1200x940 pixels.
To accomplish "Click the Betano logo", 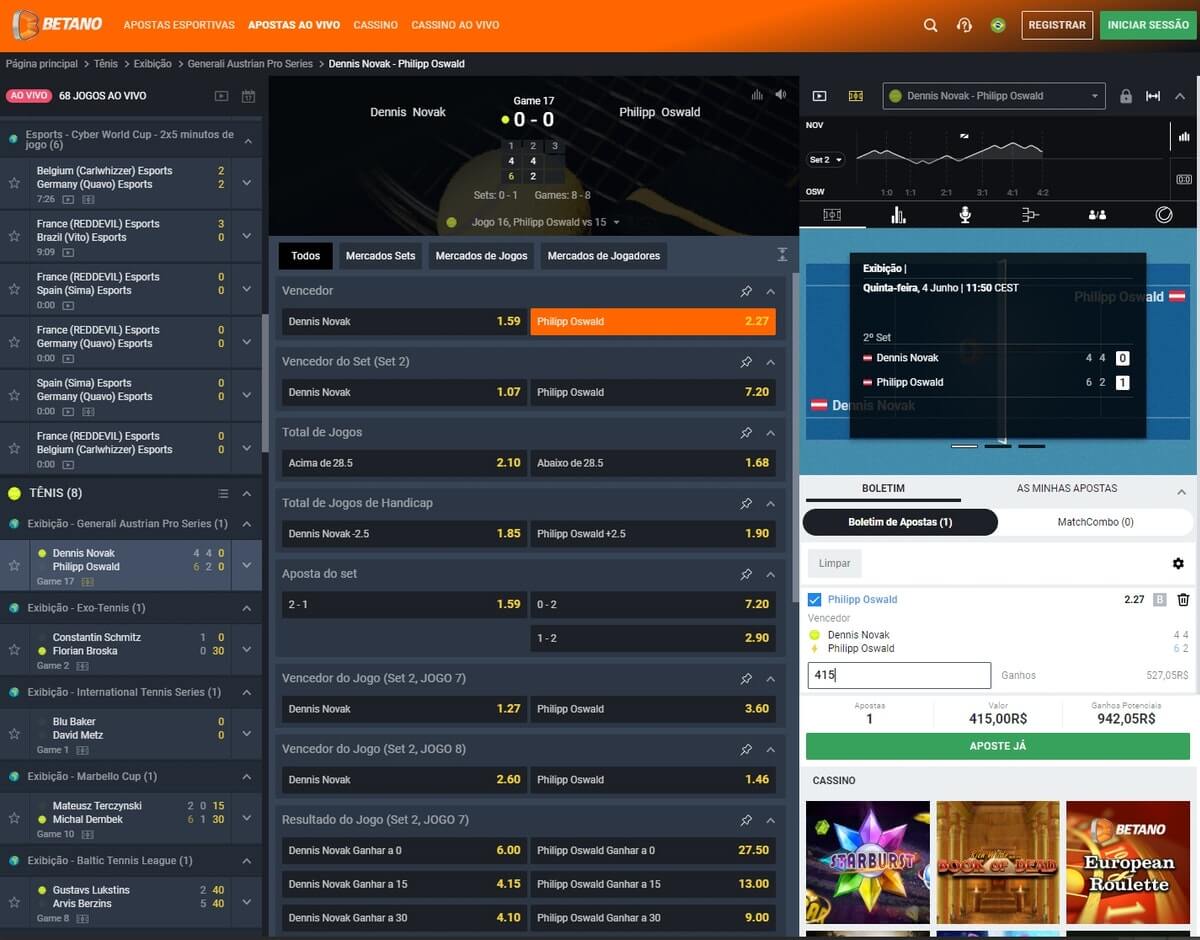I will [58, 24].
